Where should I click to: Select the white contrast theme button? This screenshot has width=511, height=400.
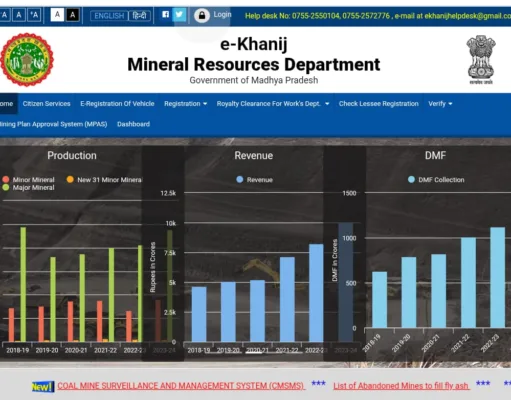coord(57,15)
